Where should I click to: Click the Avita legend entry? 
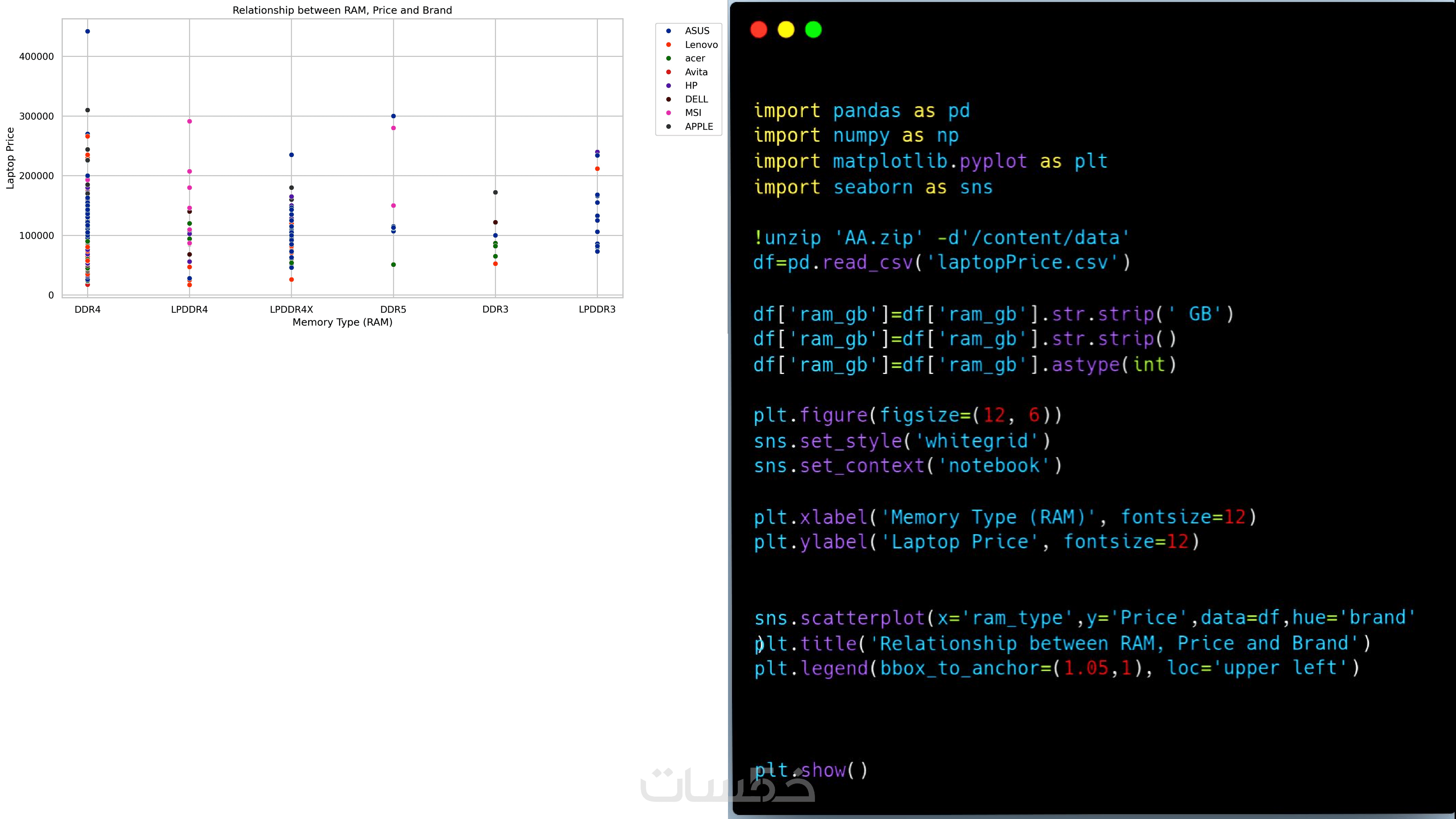point(696,72)
